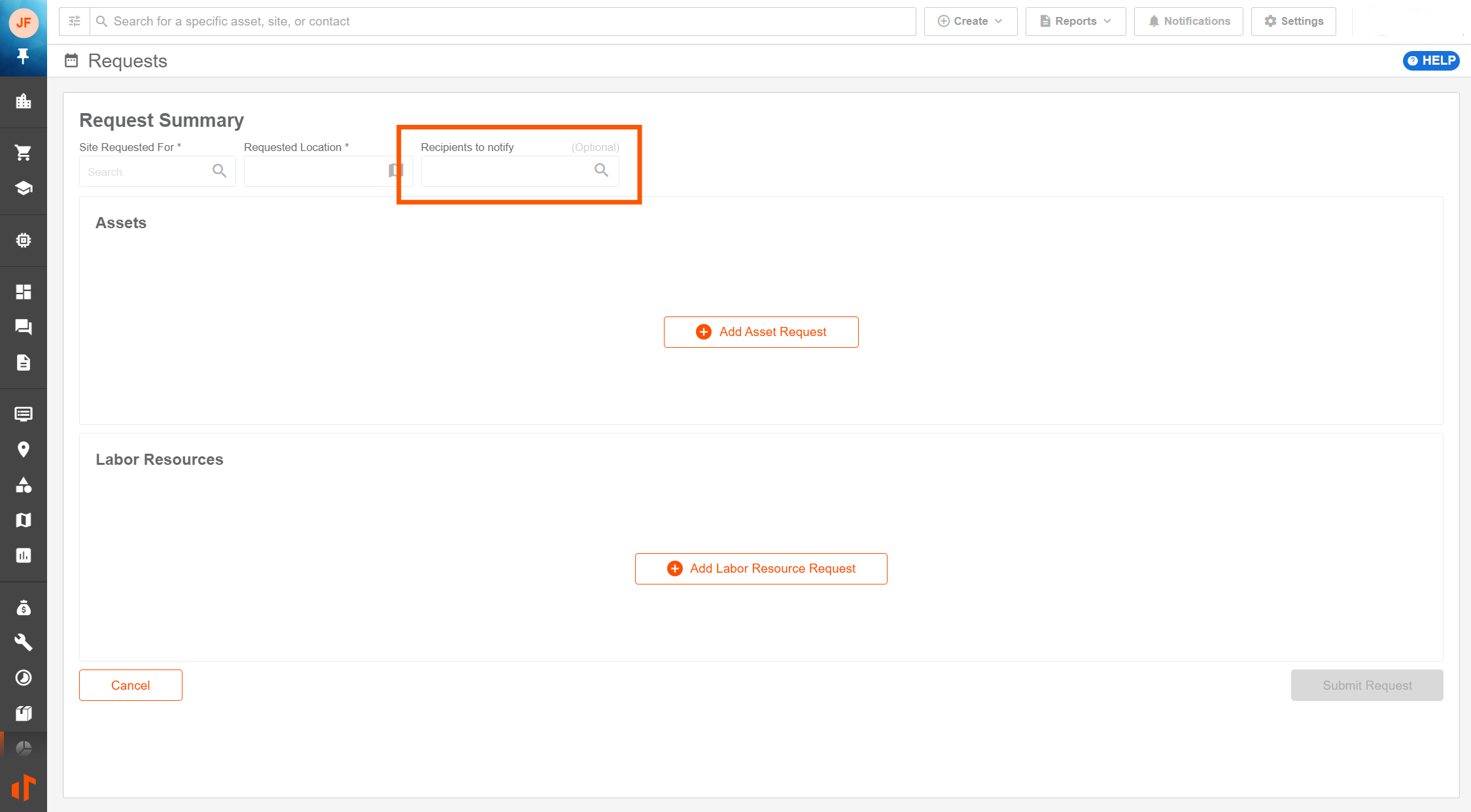Click the money bag sidebar icon
Image resolution: width=1471 pixels, height=812 pixels.
[23, 608]
